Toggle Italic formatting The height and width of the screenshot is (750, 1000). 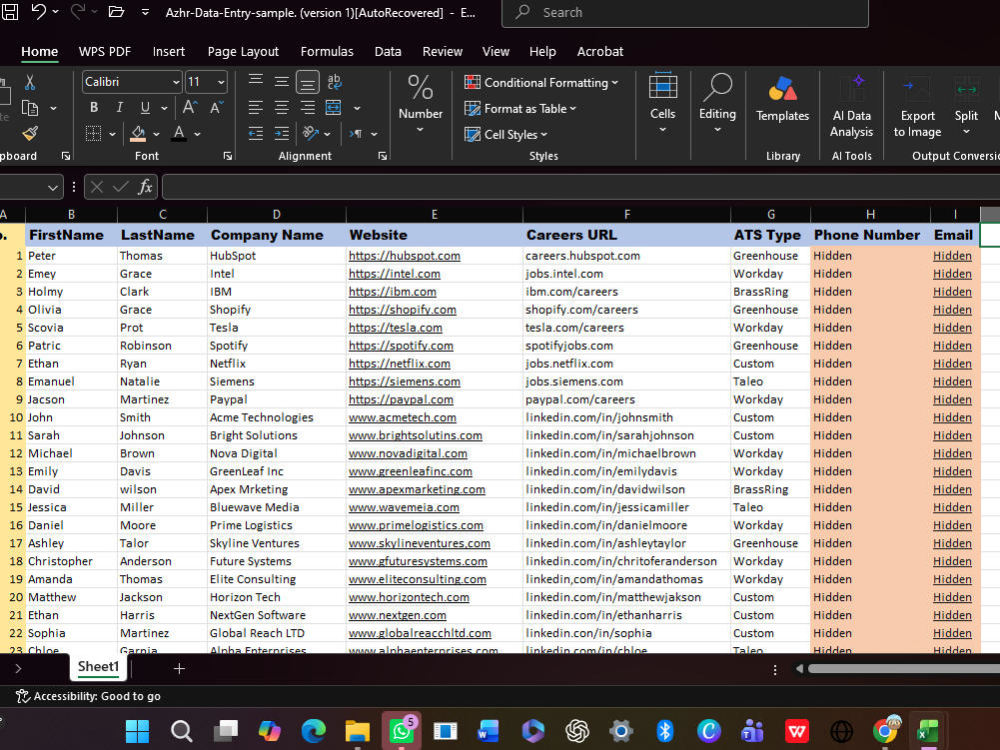[x=119, y=107]
